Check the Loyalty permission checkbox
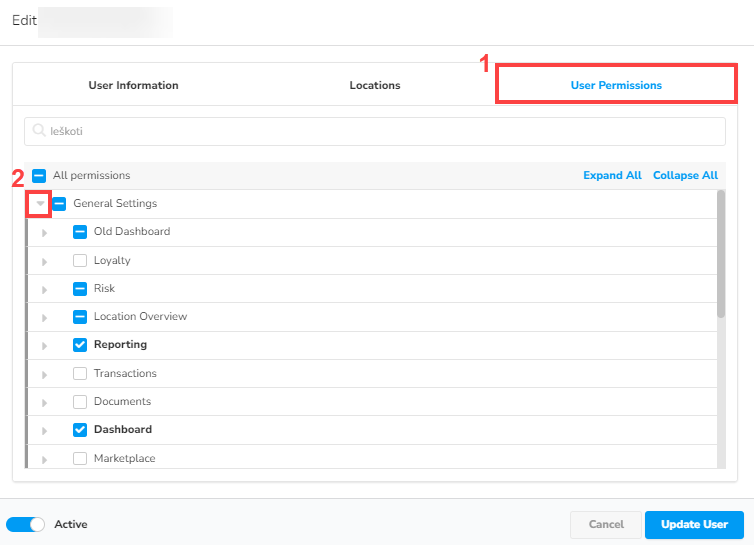Viewport: 754px width, 545px height. point(80,261)
